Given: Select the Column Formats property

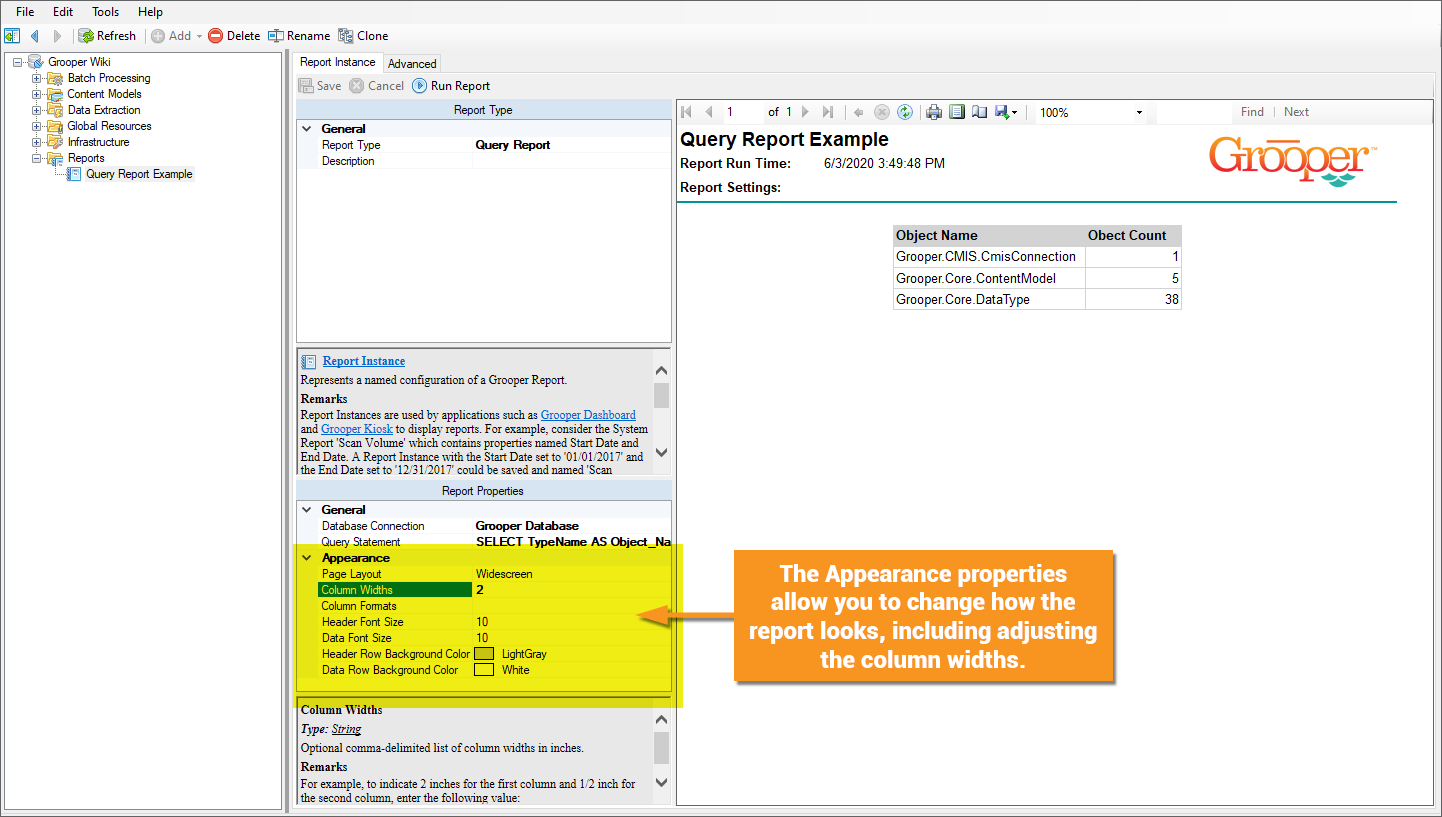Looking at the screenshot, I should click(x=484, y=606).
